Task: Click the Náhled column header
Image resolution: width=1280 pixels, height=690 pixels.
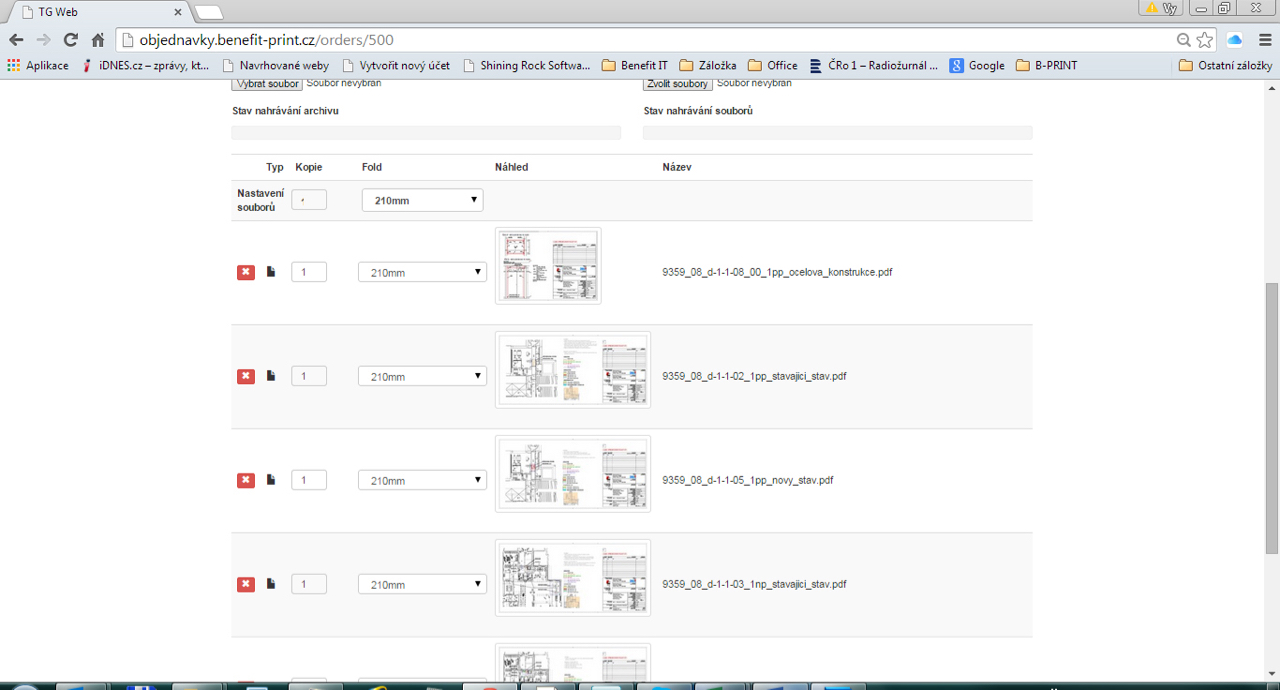Action: point(512,167)
